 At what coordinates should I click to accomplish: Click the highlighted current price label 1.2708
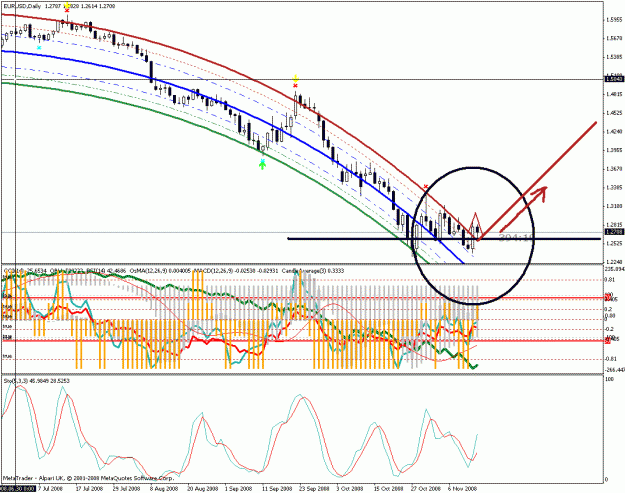[614, 232]
